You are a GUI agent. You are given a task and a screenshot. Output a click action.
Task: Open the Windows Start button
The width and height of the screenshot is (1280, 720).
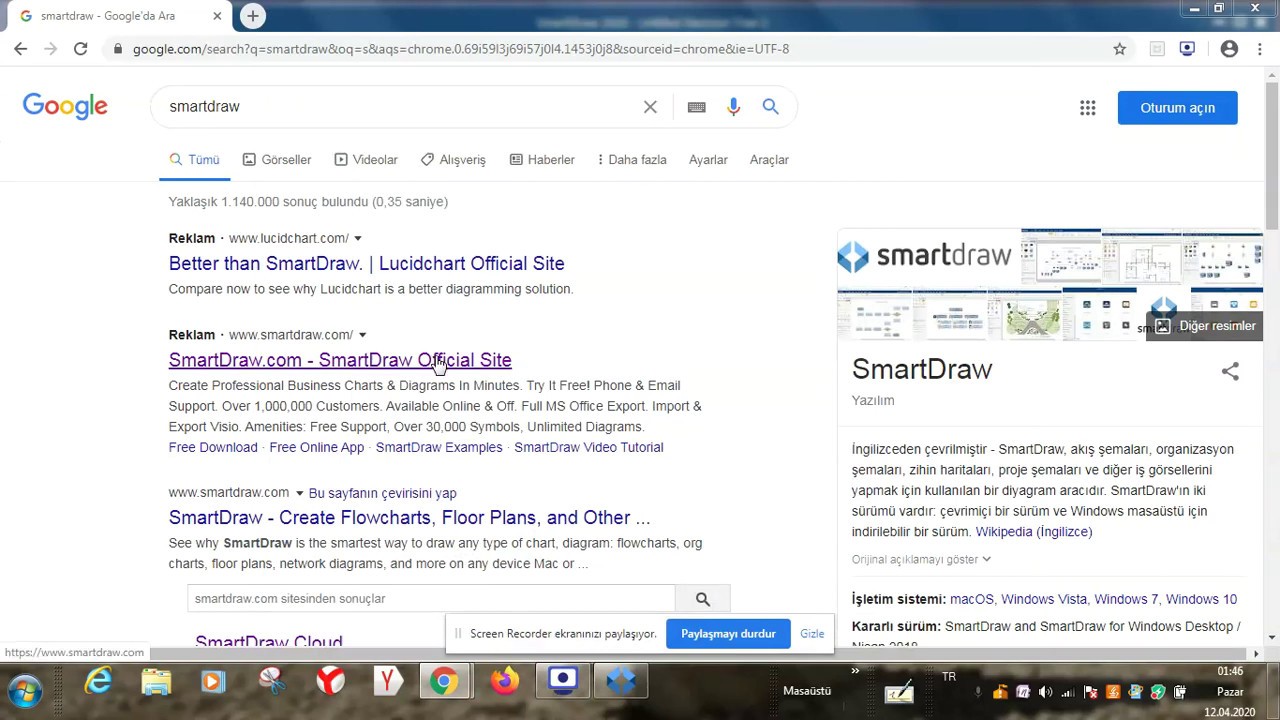coord(25,690)
